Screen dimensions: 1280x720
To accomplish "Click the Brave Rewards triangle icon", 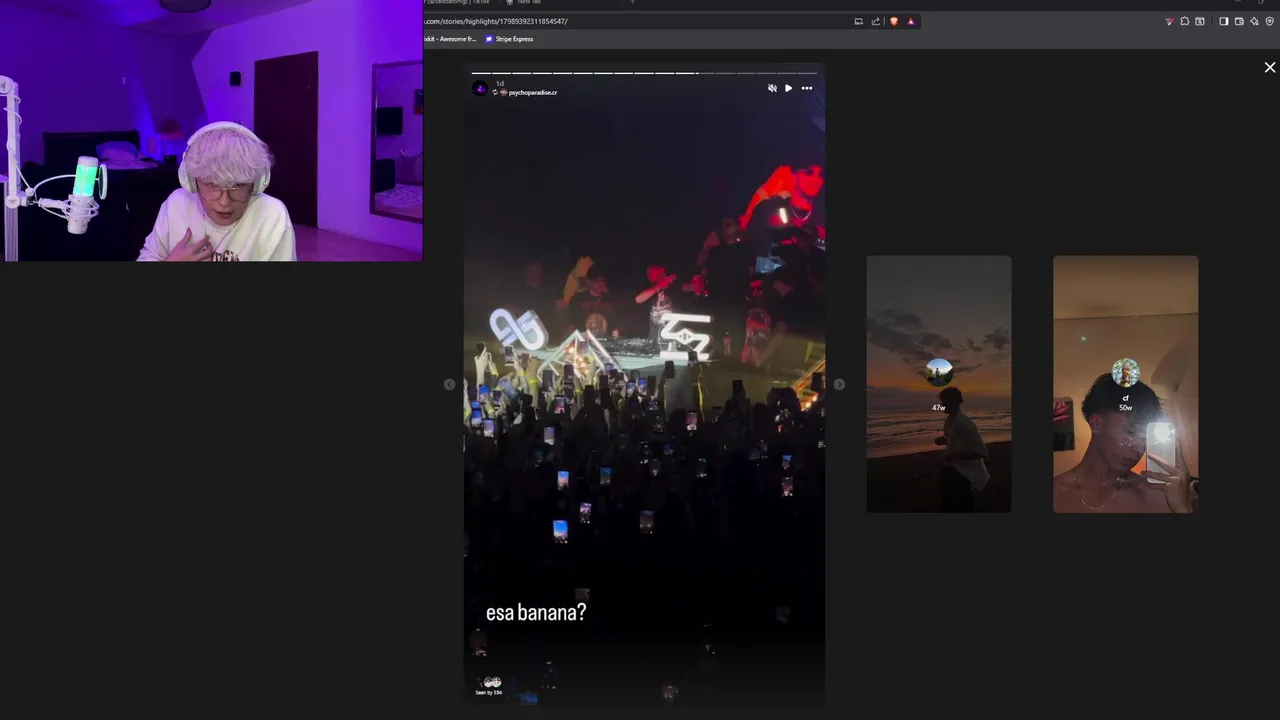I will (x=910, y=21).
